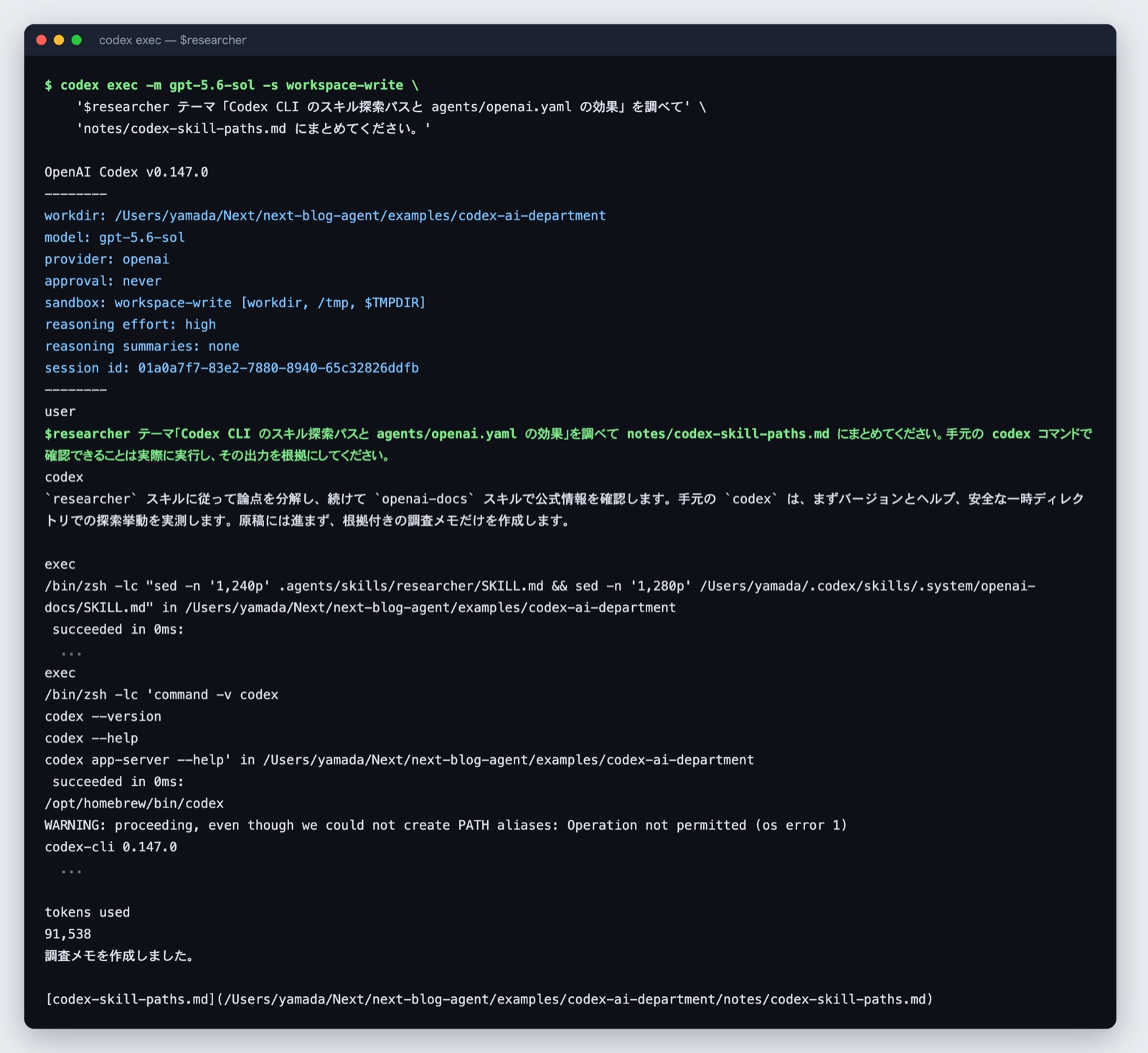
Task: Click the 'OpenAI Codex v0.147.0' line
Action: tap(126, 172)
